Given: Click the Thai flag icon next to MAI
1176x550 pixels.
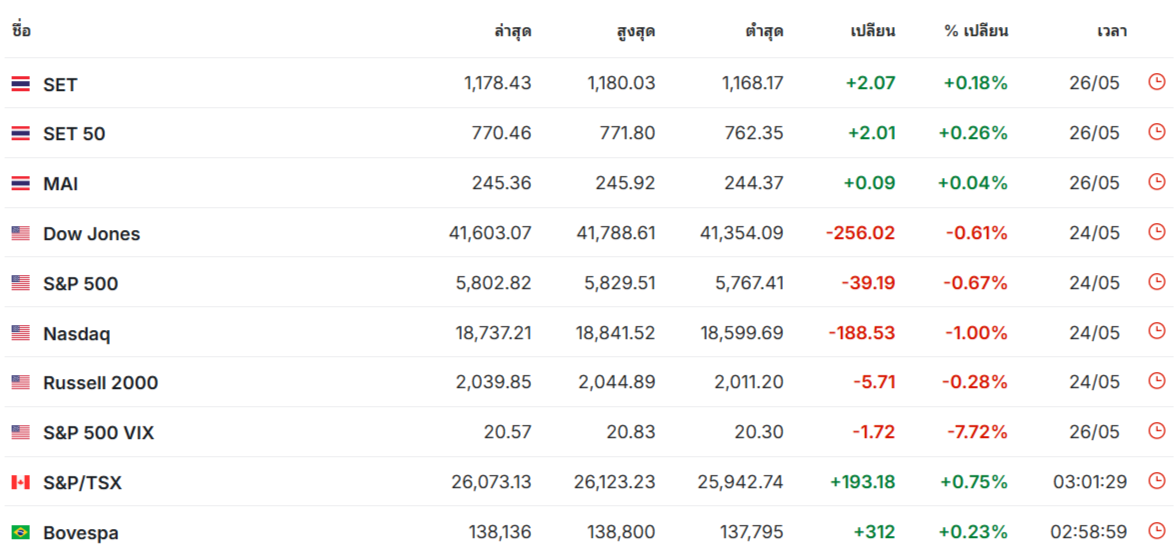Looking at the screenshot, I should (20, 183).
